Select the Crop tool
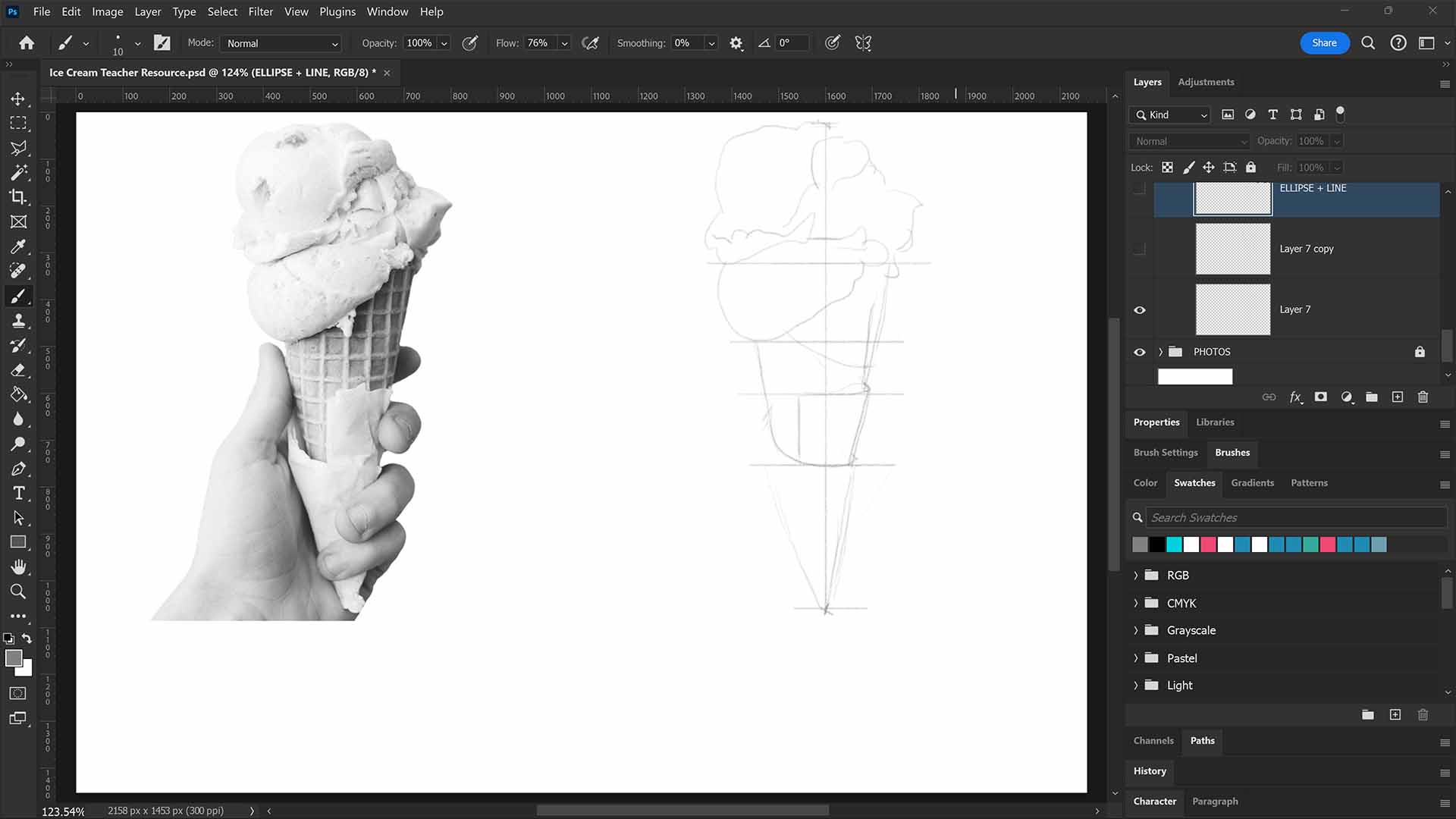 pyautogui.click(x=18, y=197)
